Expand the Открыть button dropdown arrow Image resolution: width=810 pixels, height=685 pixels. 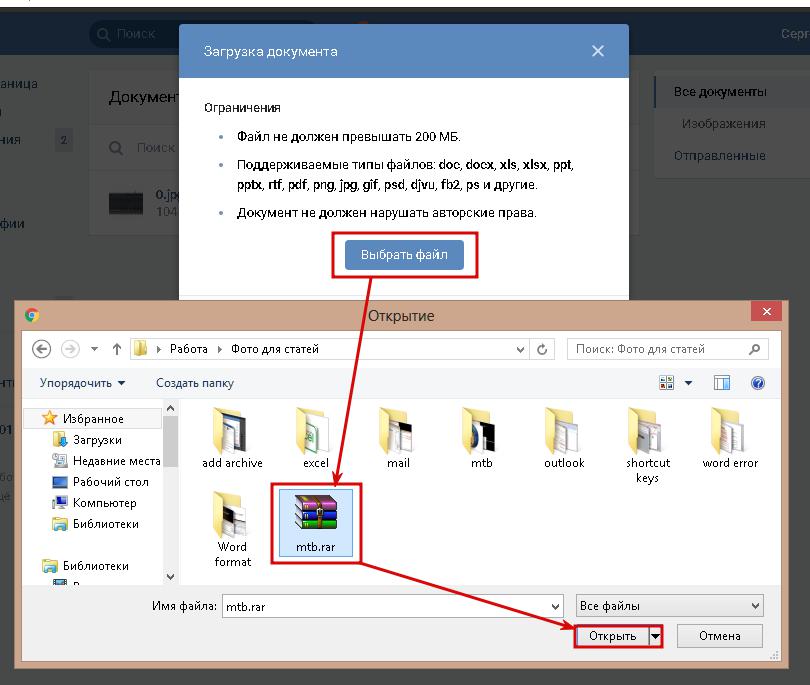[x=655, y=636]
